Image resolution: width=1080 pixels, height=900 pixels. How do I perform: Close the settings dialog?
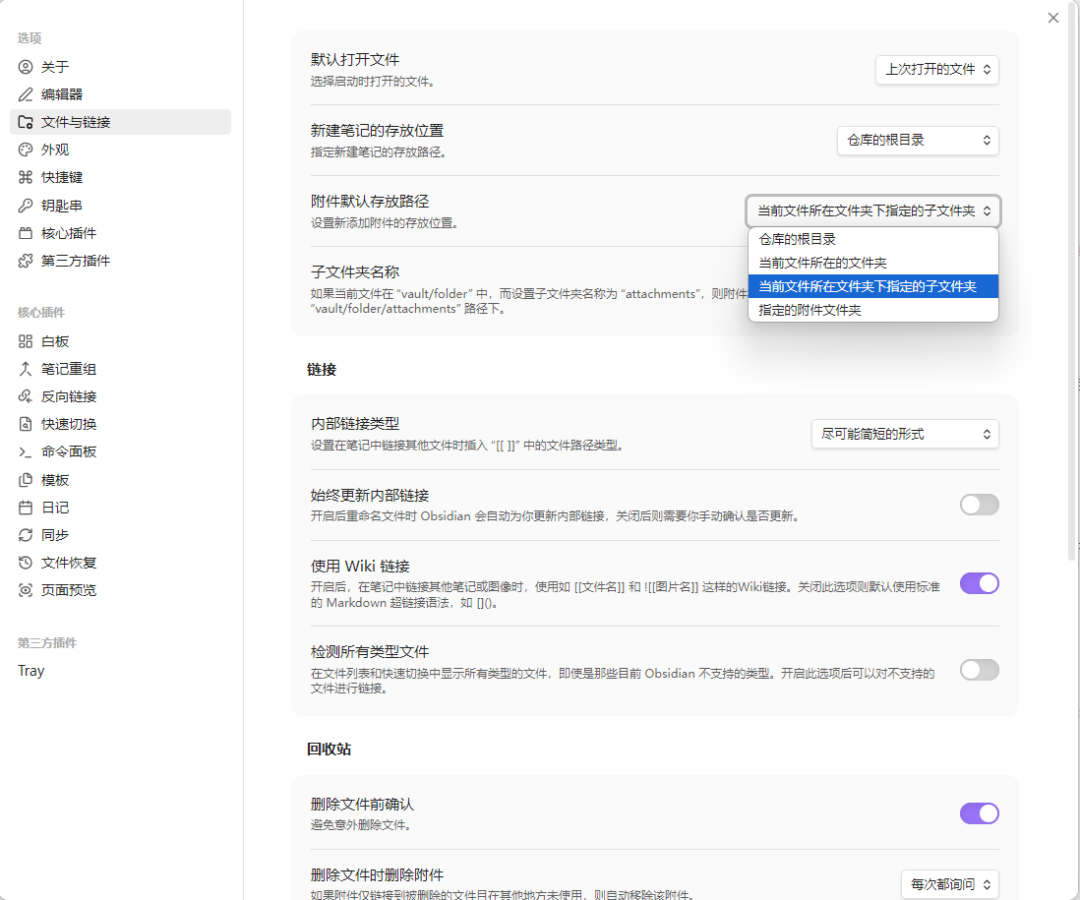pos(1053,18)
